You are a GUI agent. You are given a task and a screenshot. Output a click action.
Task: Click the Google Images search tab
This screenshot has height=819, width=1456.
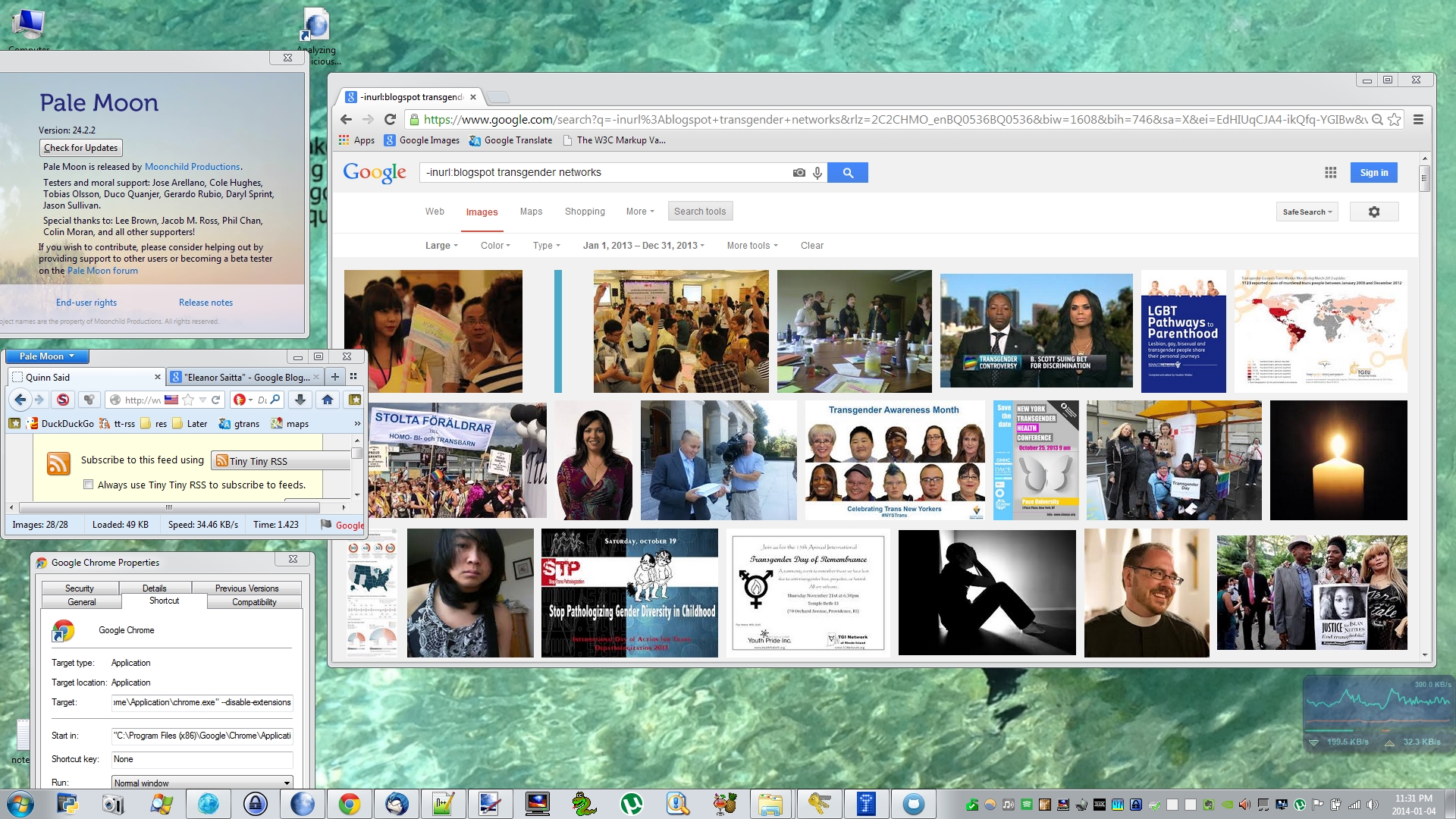[x=482, y=211]
